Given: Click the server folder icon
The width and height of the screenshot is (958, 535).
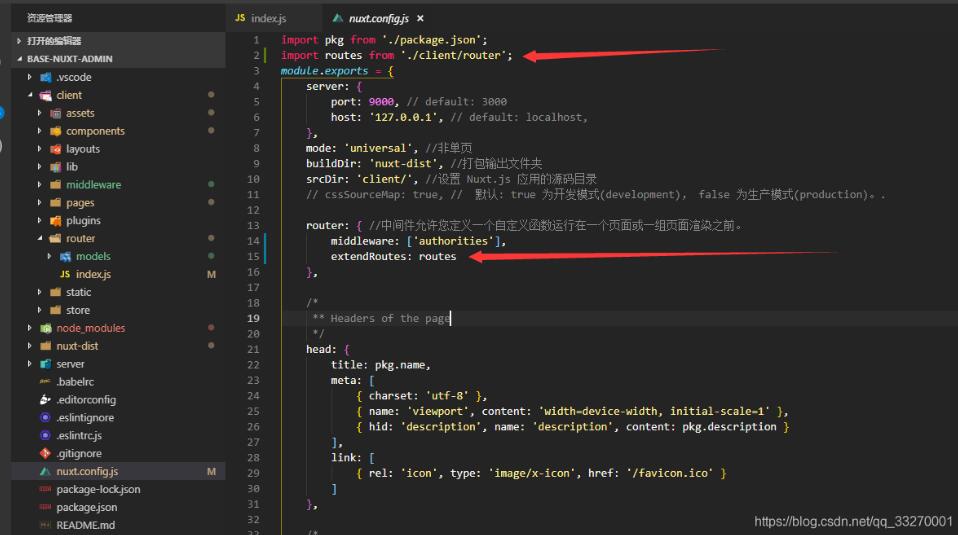Looking at the screenshot, I should click(x=46, y=363).
